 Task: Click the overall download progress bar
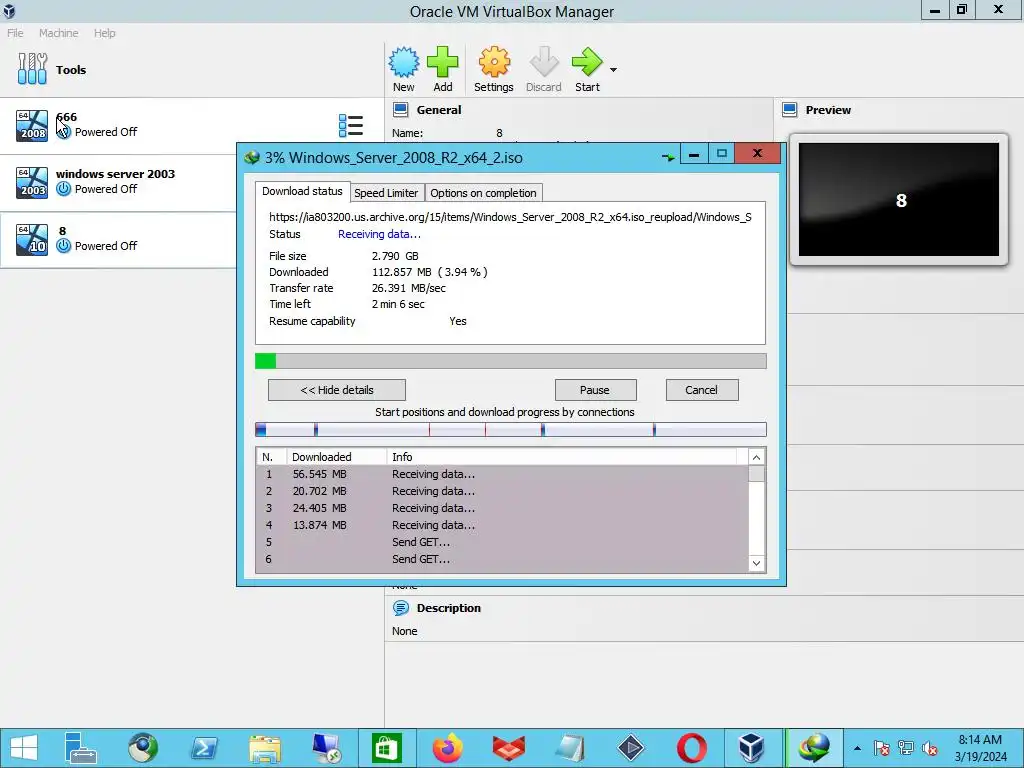pyautogui.click(x=511, y=361)
